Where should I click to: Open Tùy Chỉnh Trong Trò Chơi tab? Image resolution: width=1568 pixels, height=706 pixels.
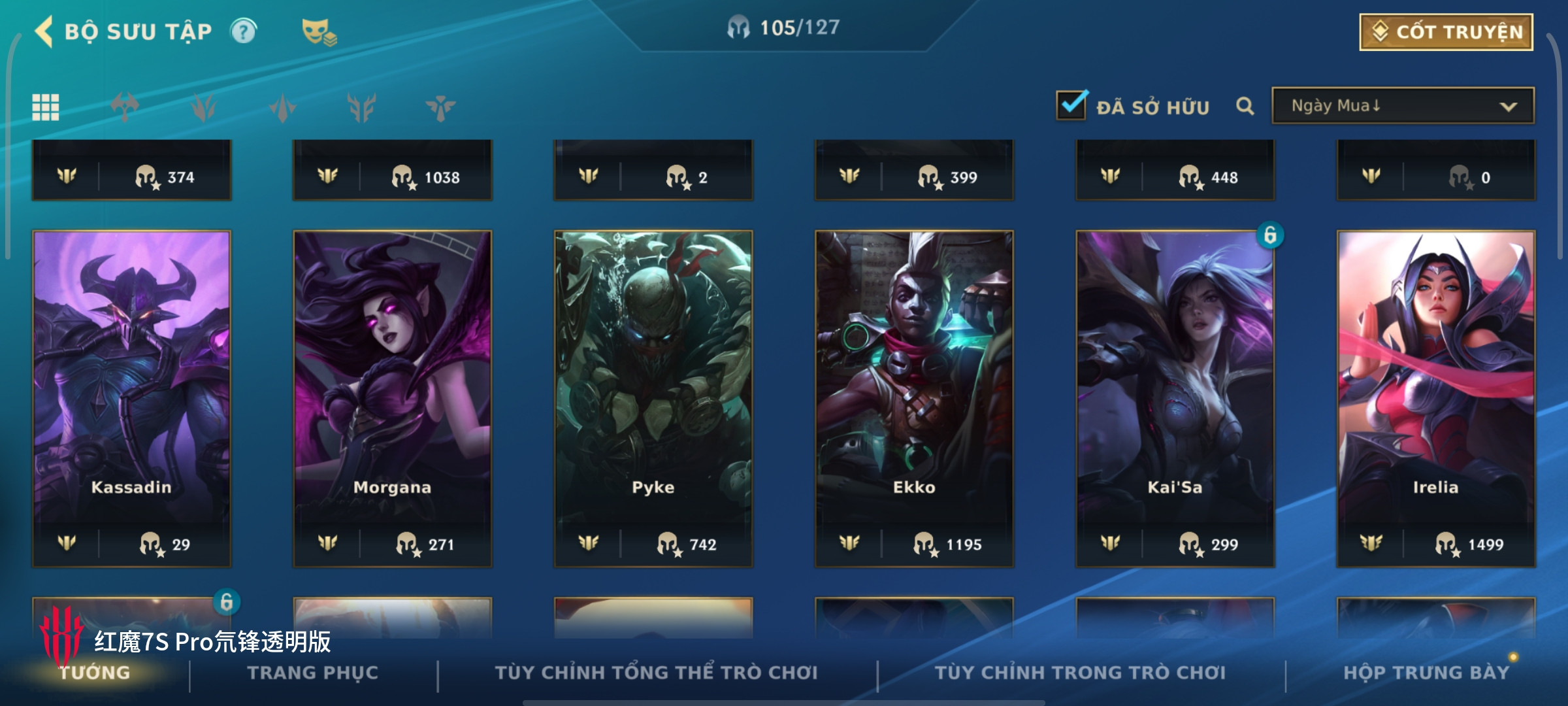click(x=1080, y=672)
